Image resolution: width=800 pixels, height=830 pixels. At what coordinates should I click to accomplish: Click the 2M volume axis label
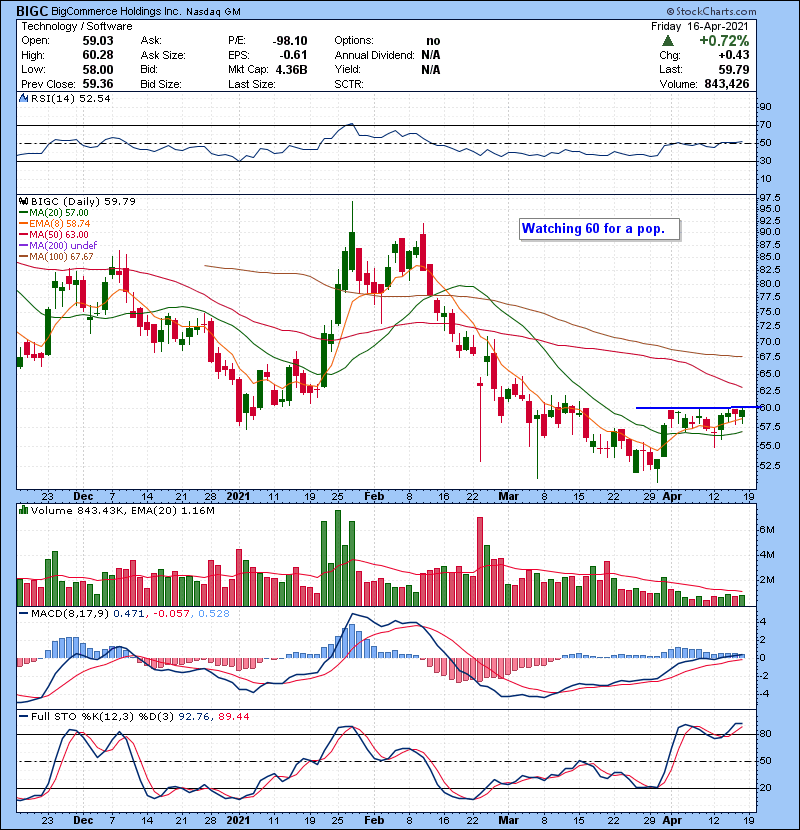[767, 580]
